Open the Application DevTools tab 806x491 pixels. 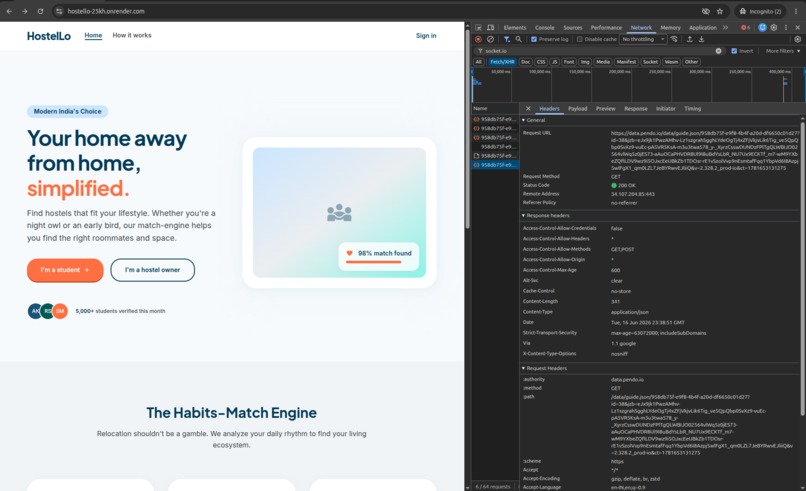[703, 28]
